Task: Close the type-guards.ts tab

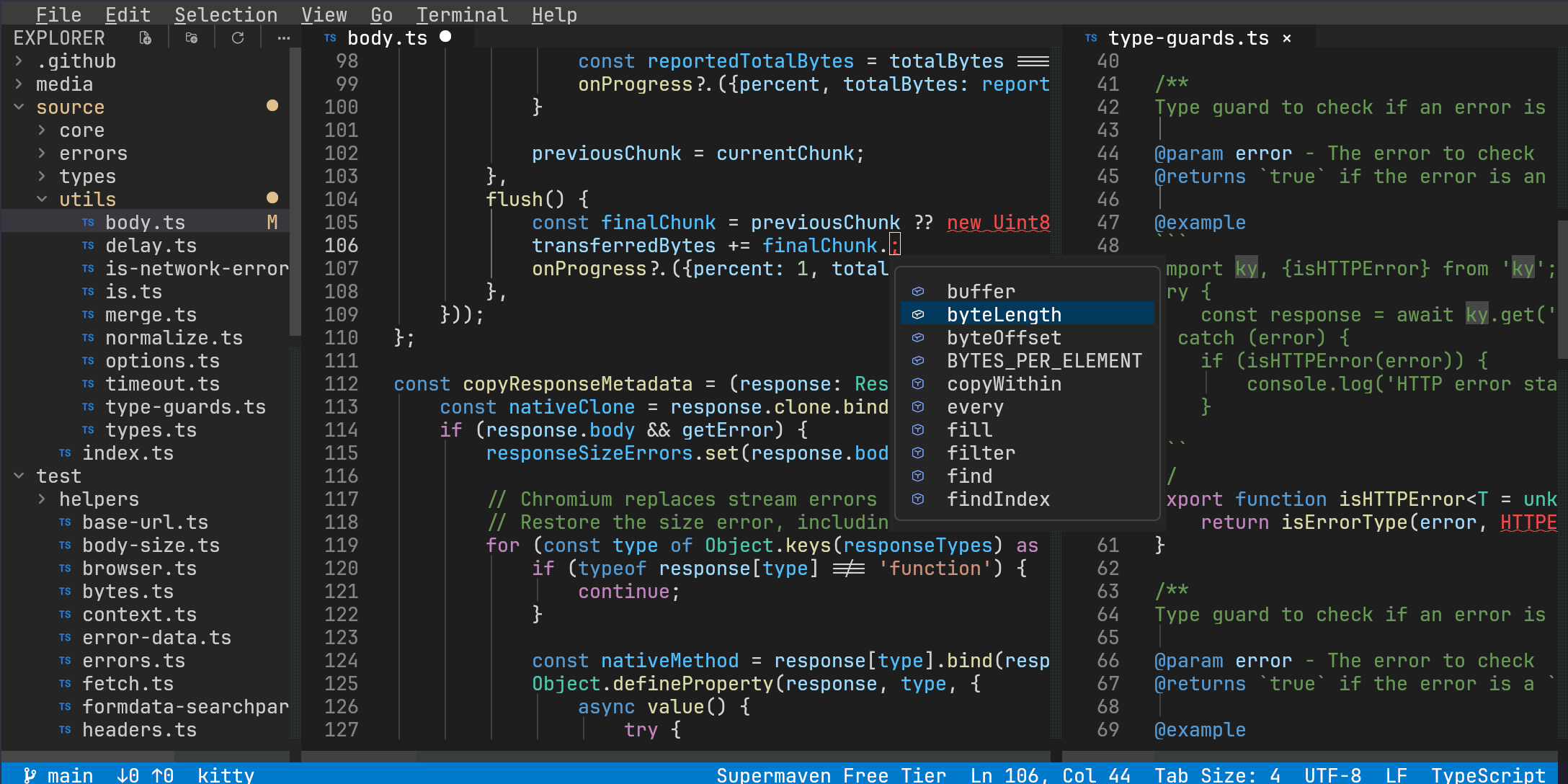Action: click(1287, 38)
